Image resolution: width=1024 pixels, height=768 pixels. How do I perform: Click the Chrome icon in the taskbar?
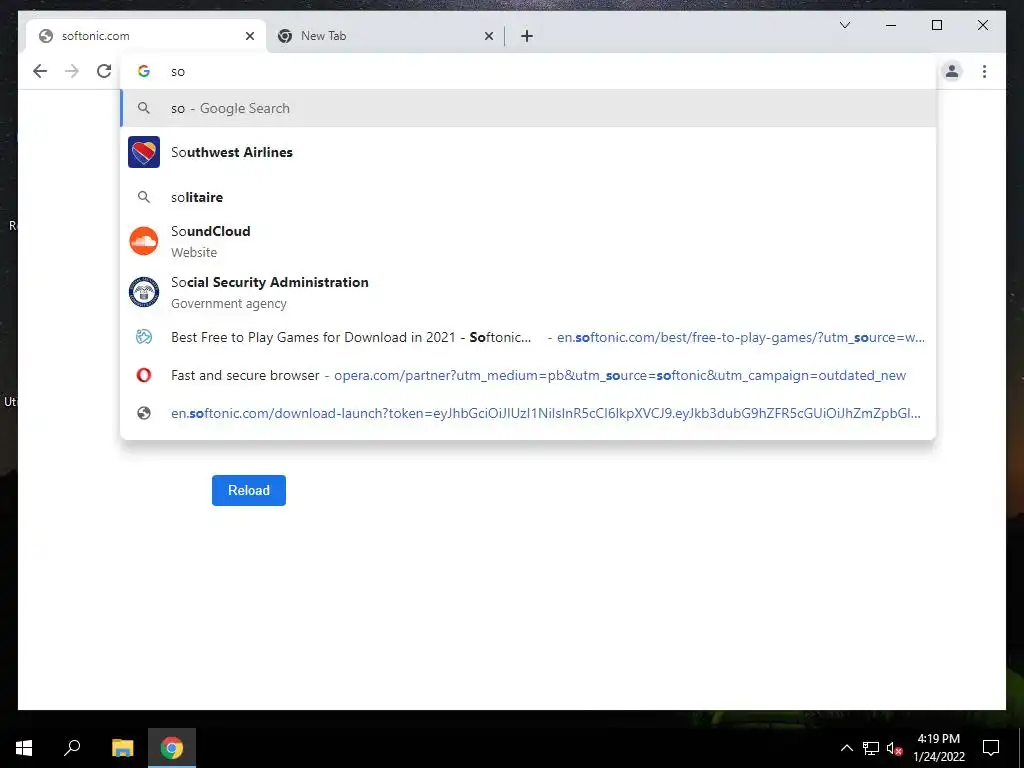pos(172,748)
